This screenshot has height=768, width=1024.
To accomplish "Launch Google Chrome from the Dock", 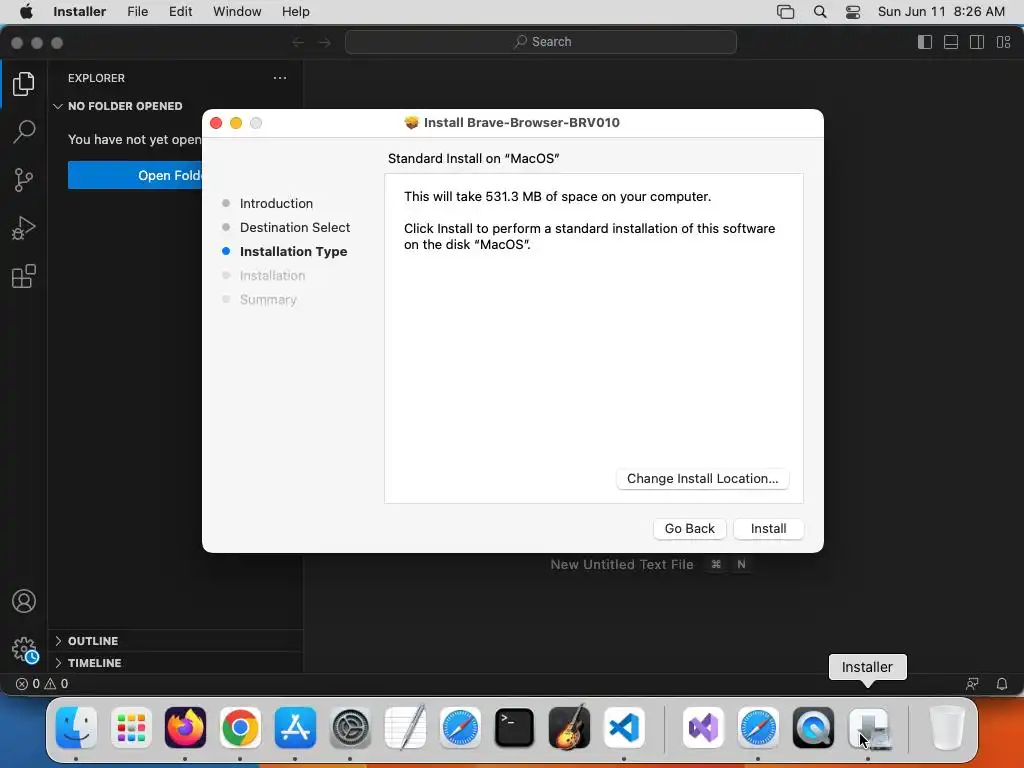I will click(x=240, y=728).
